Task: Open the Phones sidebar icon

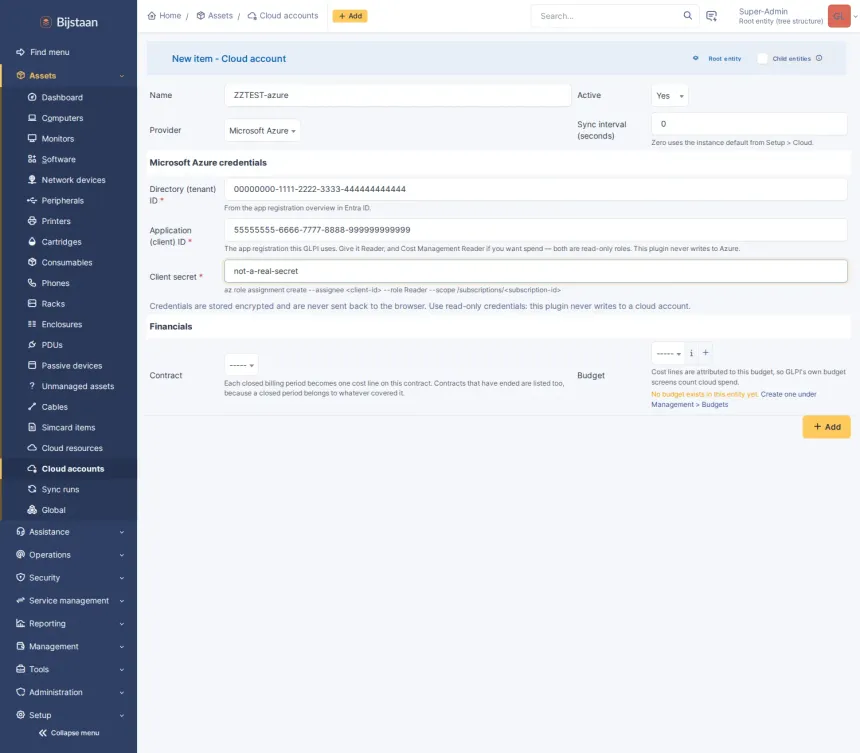Action: (32, 283)
